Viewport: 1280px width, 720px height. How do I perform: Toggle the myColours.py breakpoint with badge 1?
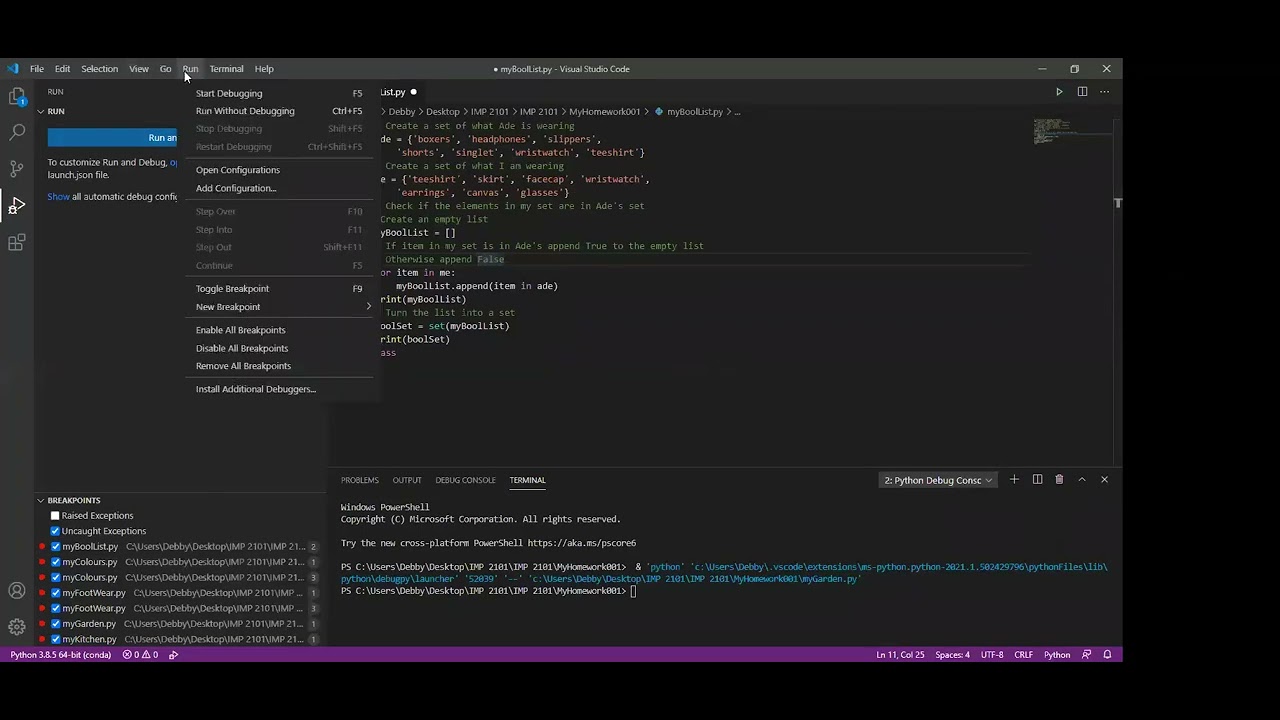coord(55,562)
